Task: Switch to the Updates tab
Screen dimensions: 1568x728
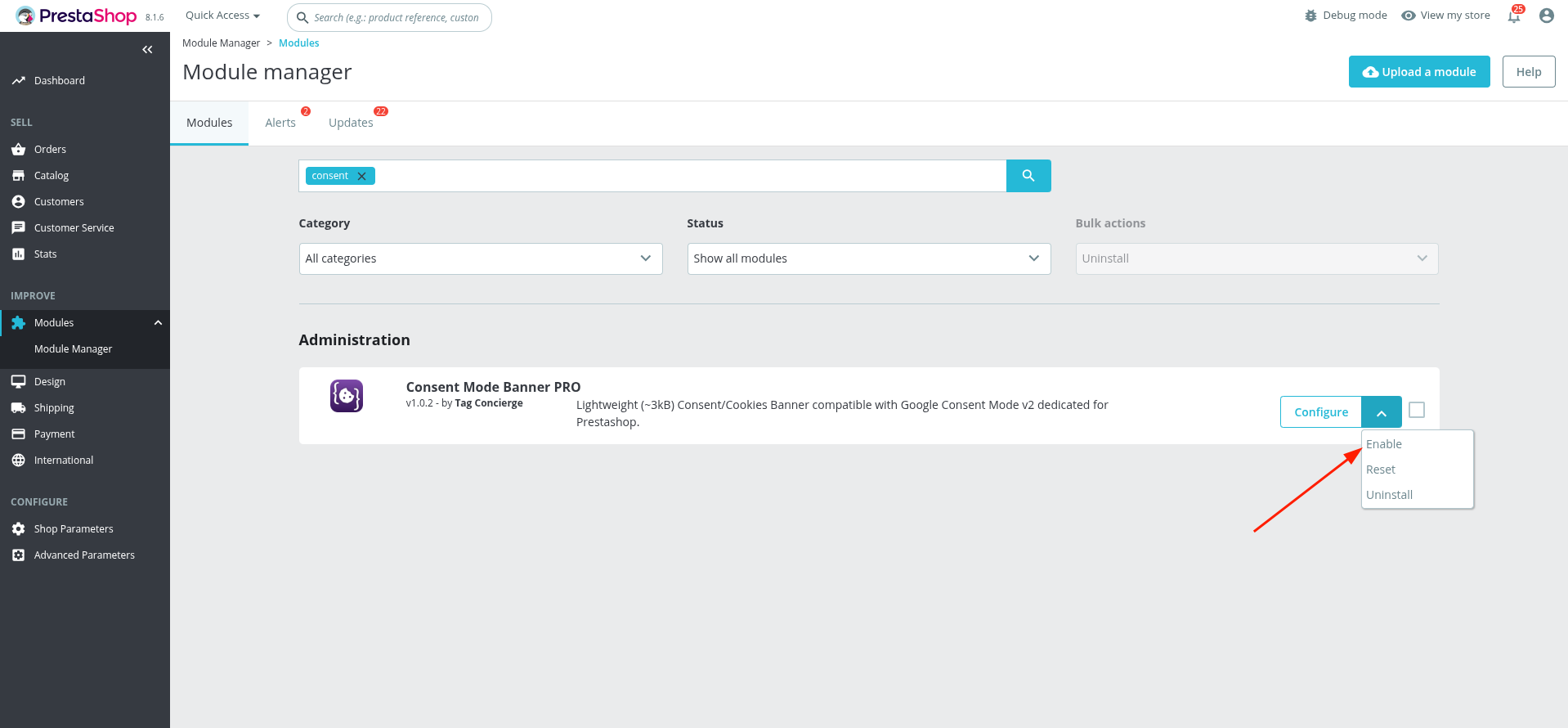Action: coord(352,123)
